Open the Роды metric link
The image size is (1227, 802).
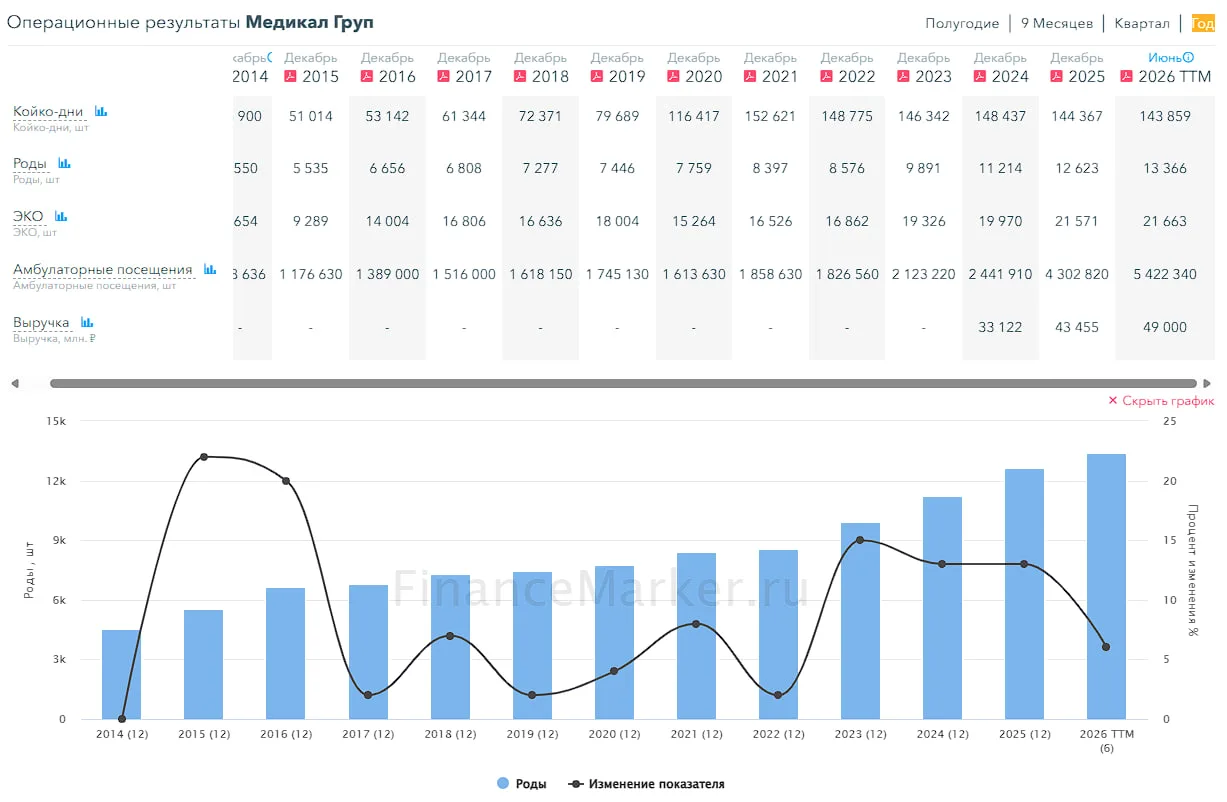pyautogui.click(x=30, y=163)
